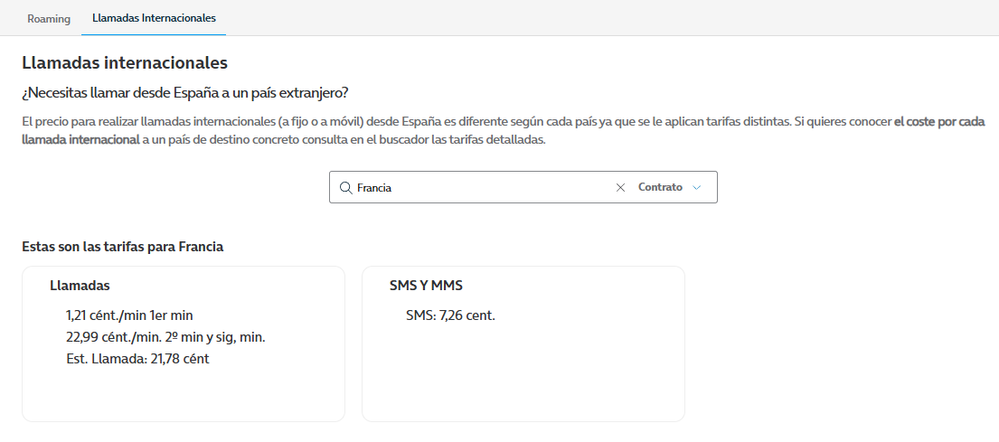Click the 22,99 cént./min second minute rate
This screenshot has height=442, width=999.
point(165,337)
